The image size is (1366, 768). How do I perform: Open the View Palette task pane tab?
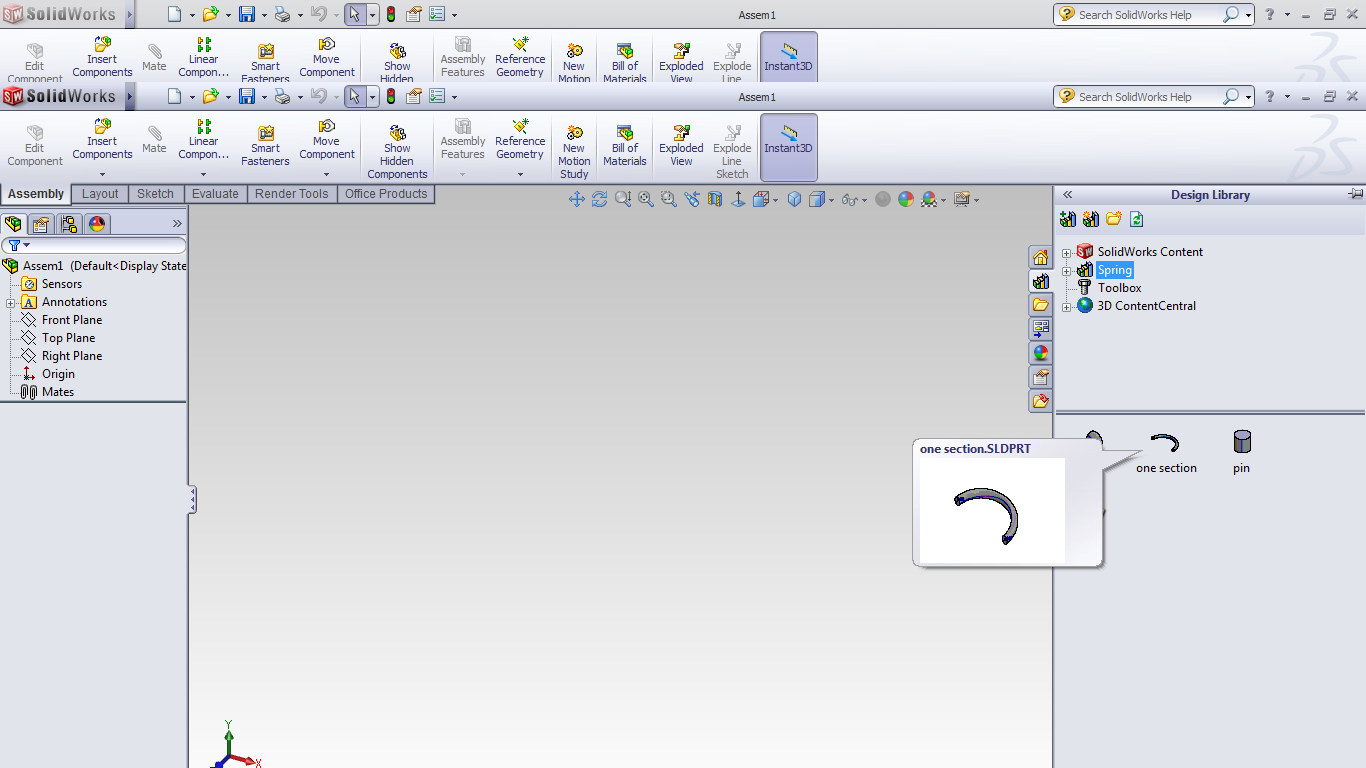click(x=1041, y=329)
